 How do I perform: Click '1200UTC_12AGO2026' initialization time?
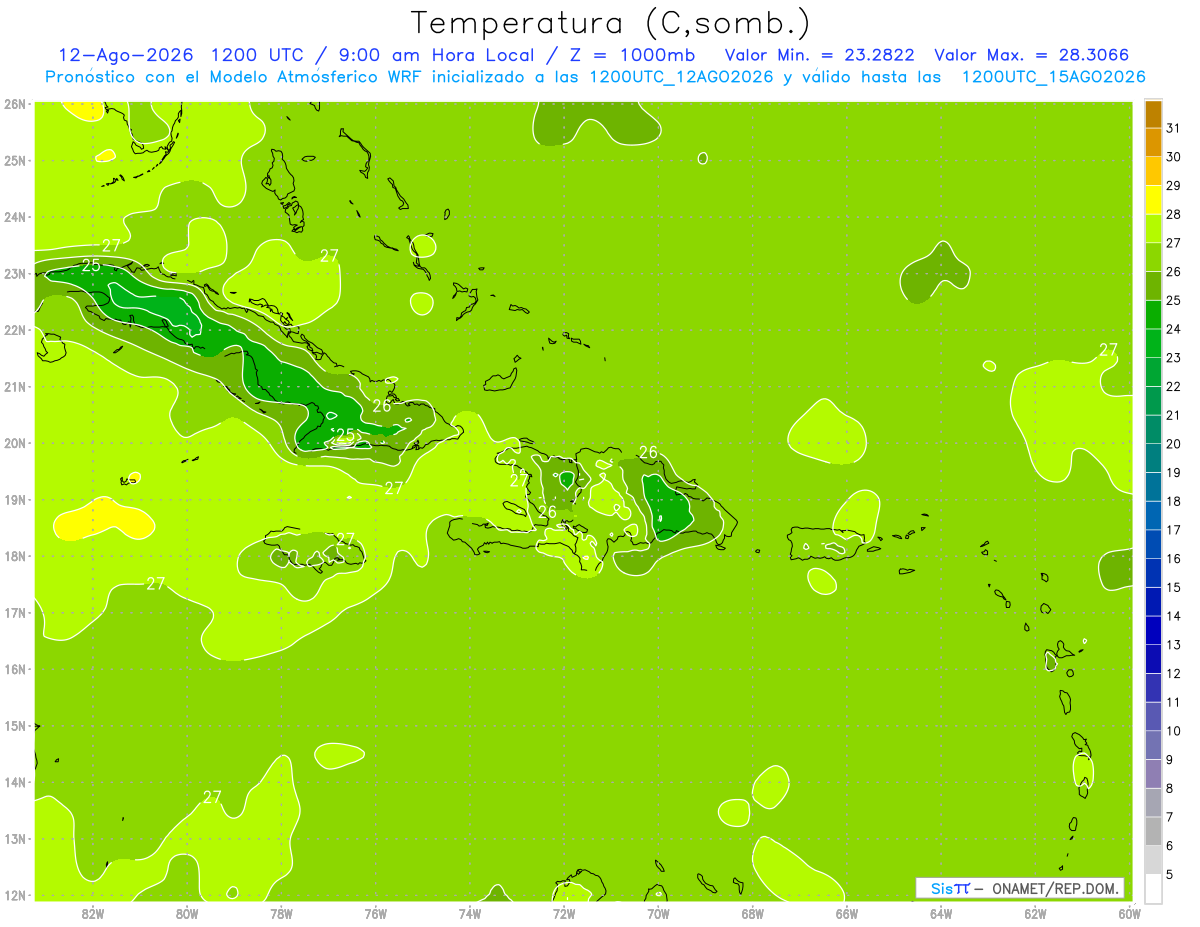coord(681,77)
